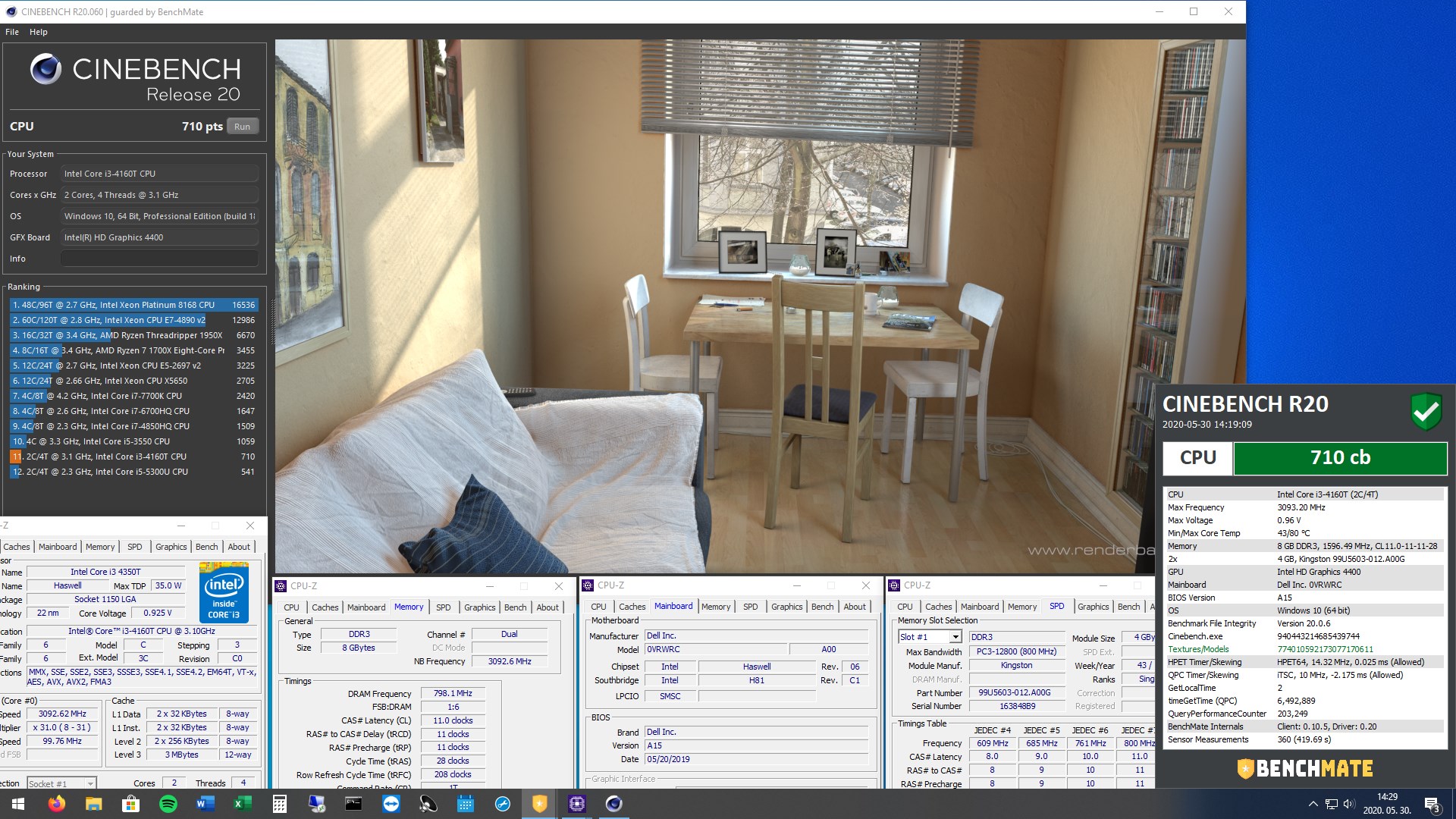Open Calculator from the taskbar

(279, 804)
